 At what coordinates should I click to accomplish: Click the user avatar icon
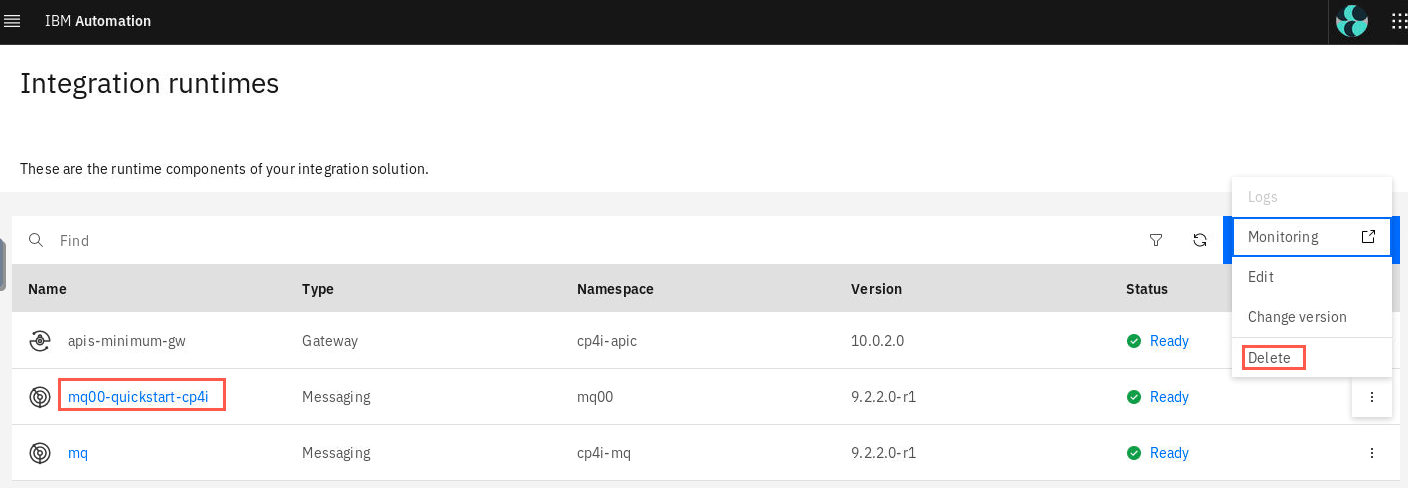point(1352,21)
